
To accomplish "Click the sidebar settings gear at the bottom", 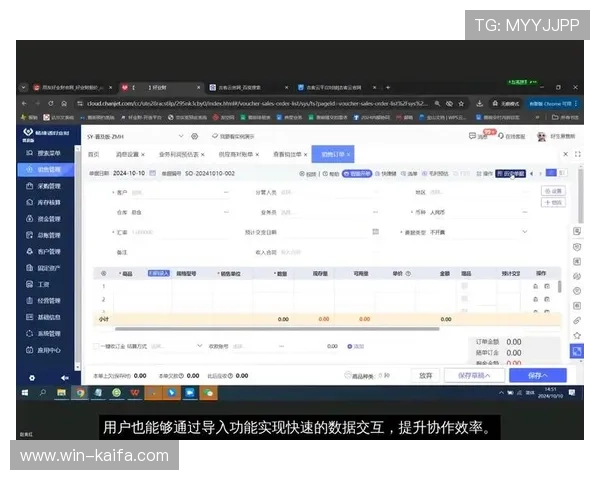I will 32,378.
